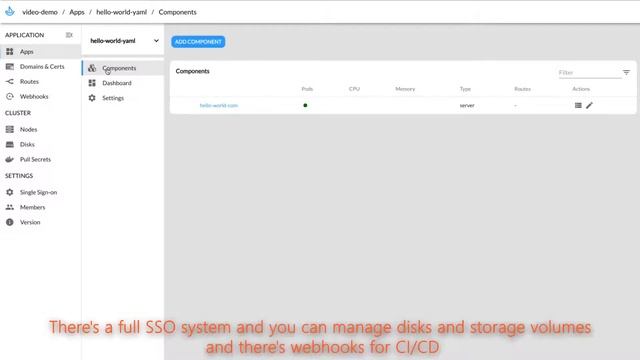This screenshot has width=640, height=360.
Task: Open Single Sign-on settings
Action: 40,192
